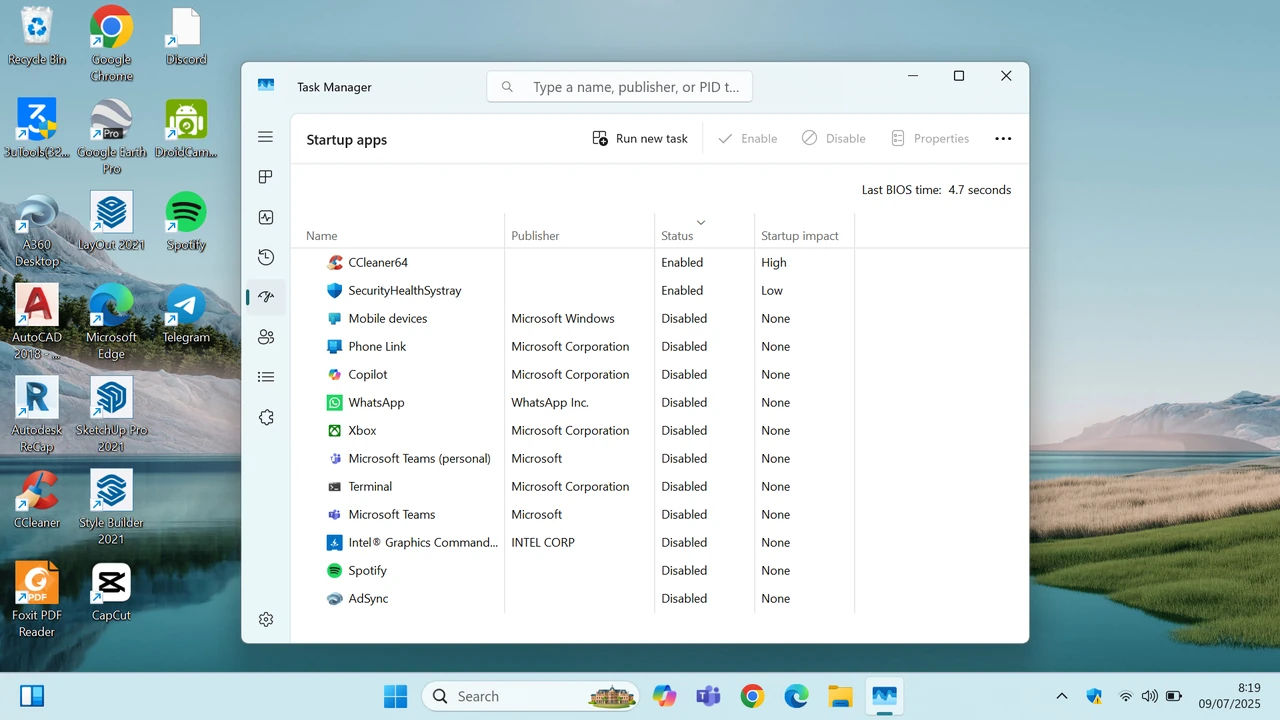Focus the Task Manager search field
1280x720 pixels.
tap(620, 87)
